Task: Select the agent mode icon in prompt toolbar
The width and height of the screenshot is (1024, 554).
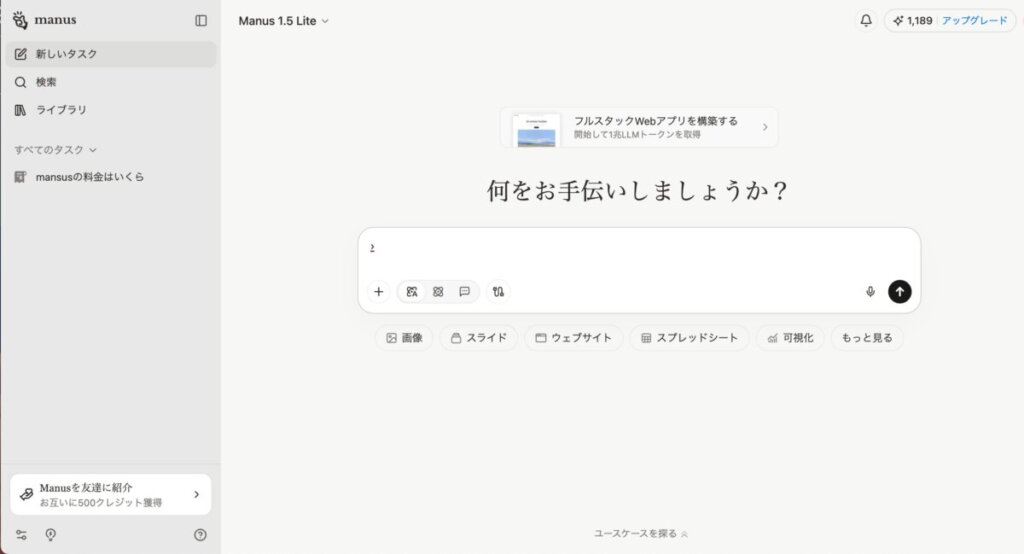Action: pyautogui.click(x=412, y=292)
